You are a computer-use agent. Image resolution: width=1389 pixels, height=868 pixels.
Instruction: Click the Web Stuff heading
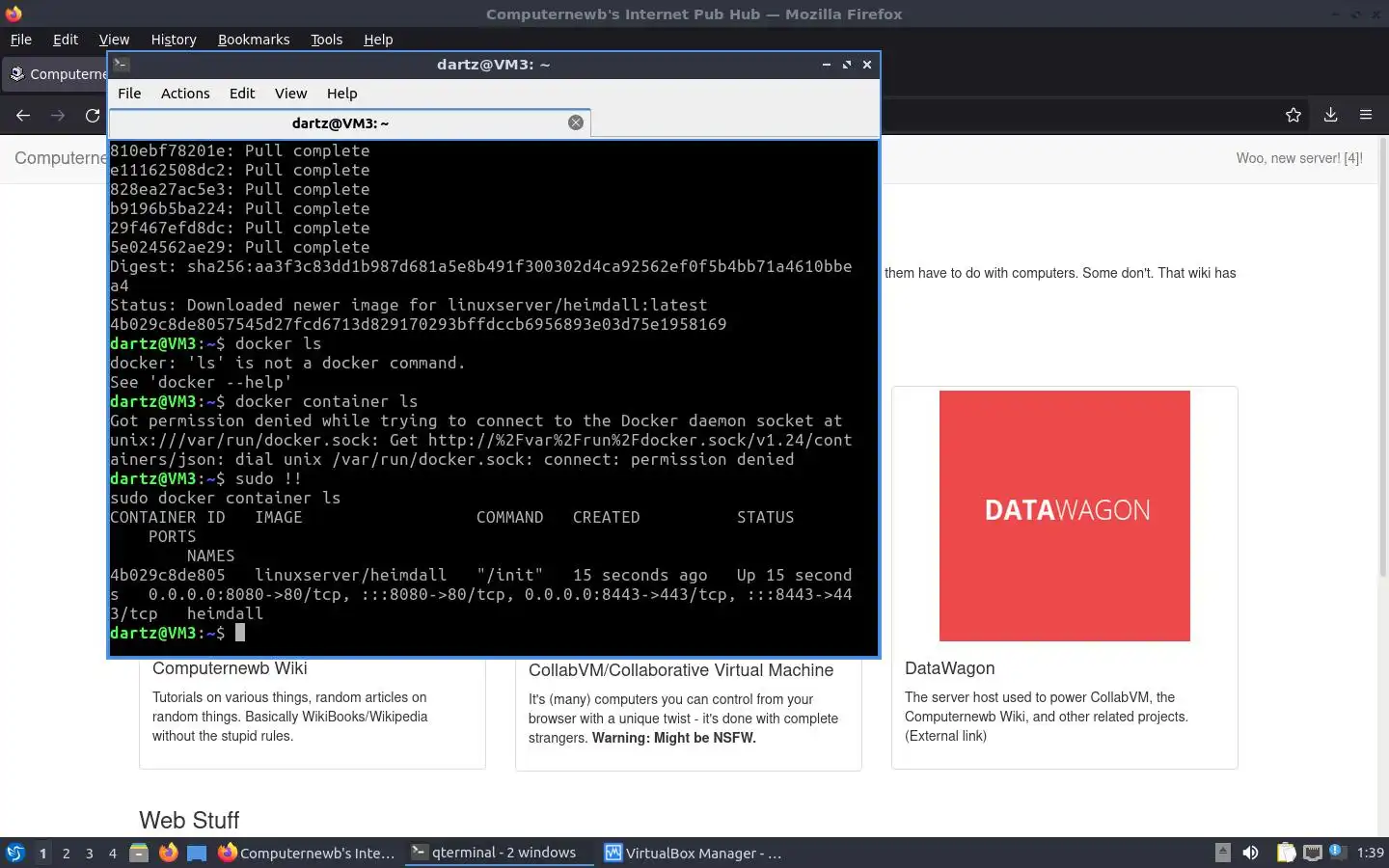tap(189, 820)
